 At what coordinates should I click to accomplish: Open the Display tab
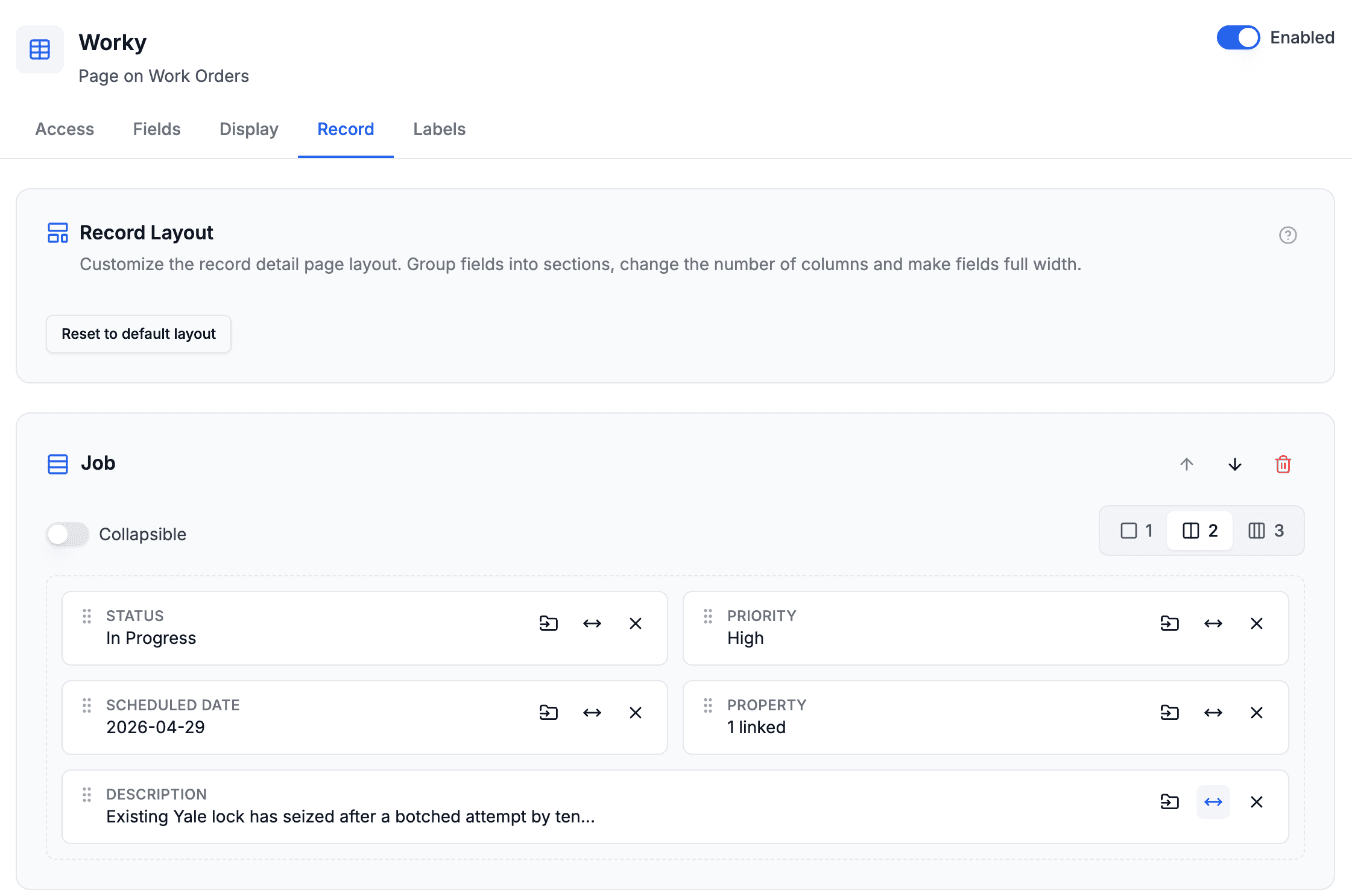(249, 129)
